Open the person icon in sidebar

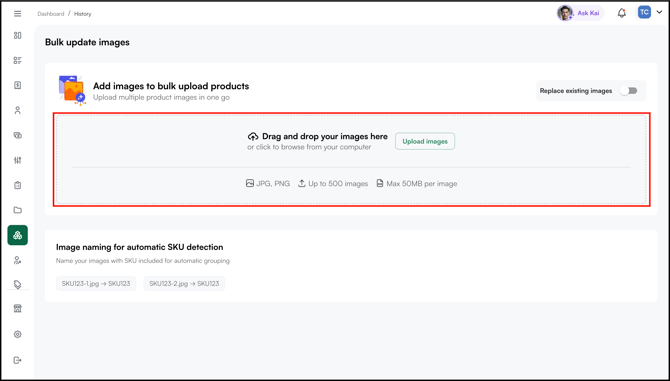point(18,110)
